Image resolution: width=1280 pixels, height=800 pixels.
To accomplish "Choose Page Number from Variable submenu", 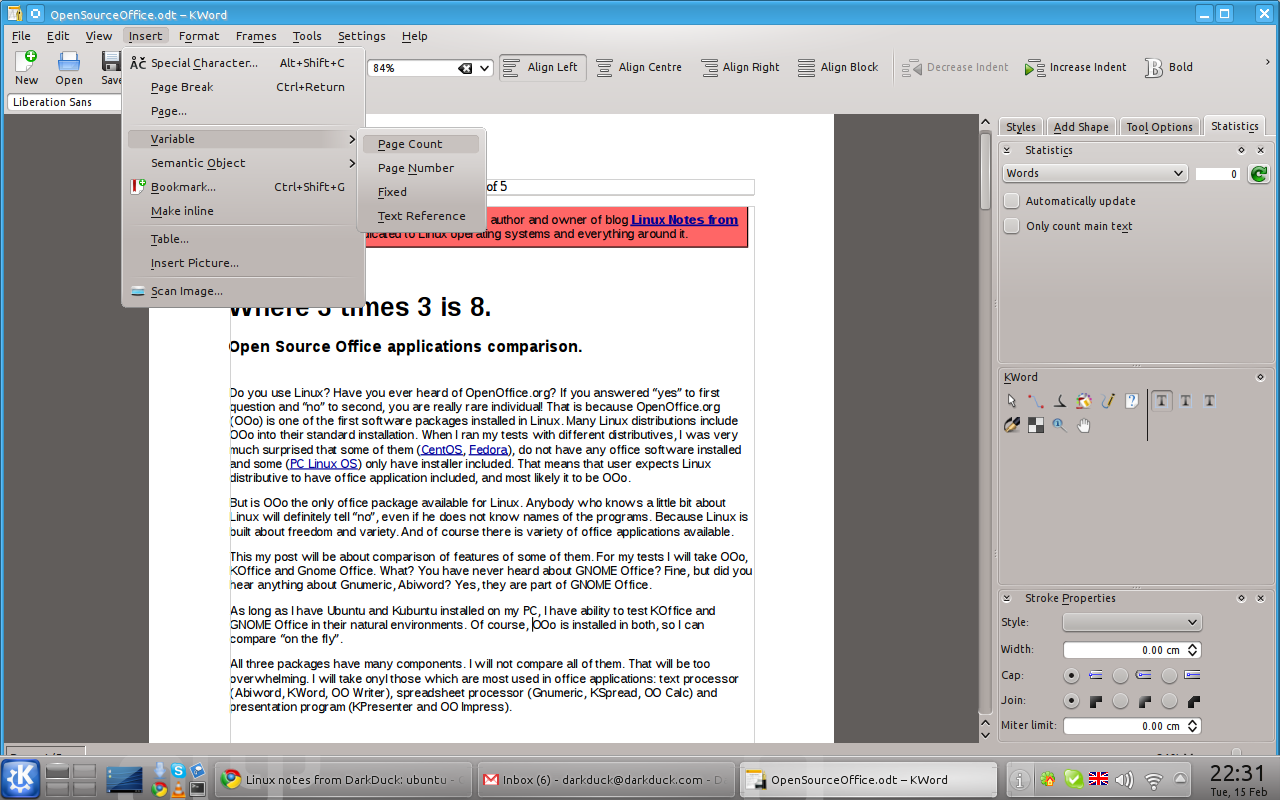I will [421, 168].
